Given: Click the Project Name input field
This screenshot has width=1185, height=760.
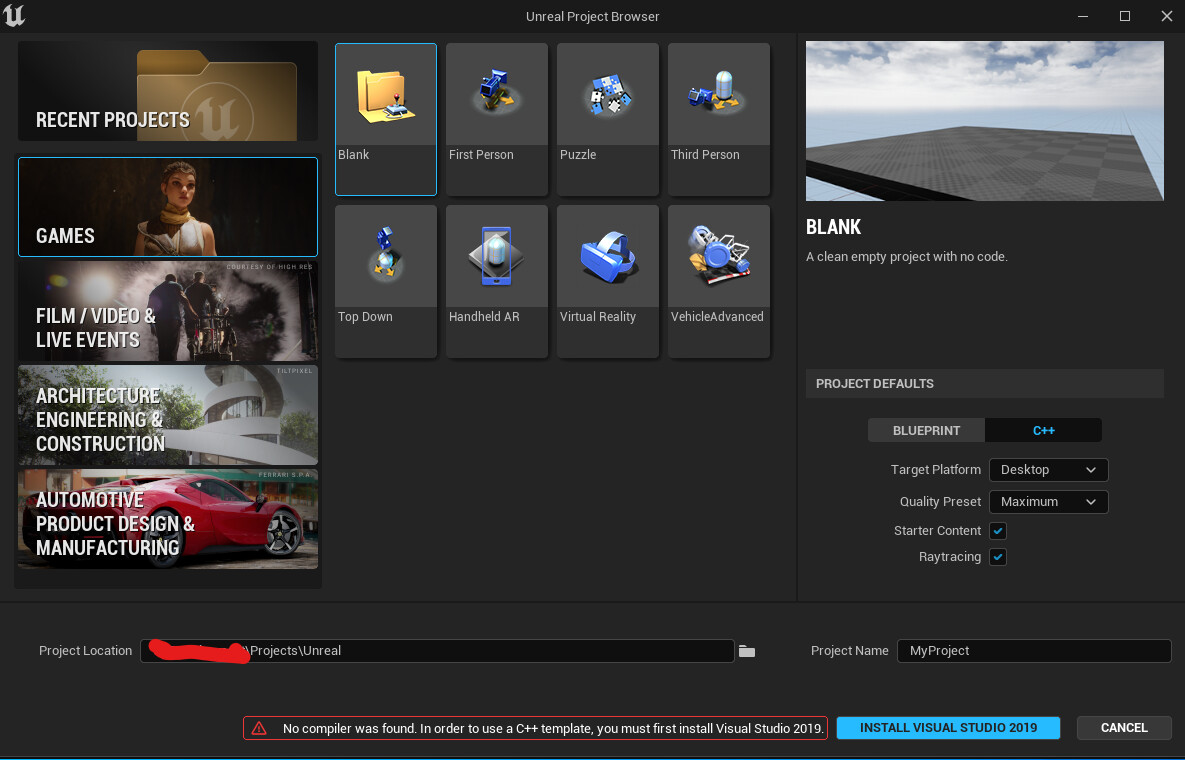Looking at the screenshot, I should tap(1034, 650).
